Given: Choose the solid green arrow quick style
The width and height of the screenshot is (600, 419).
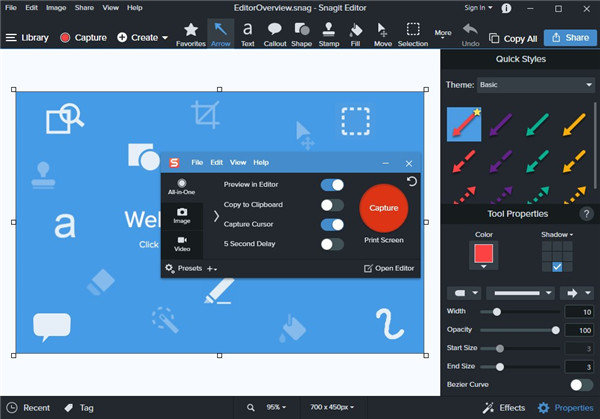Looking at the screenshot, I should (537, 125).
